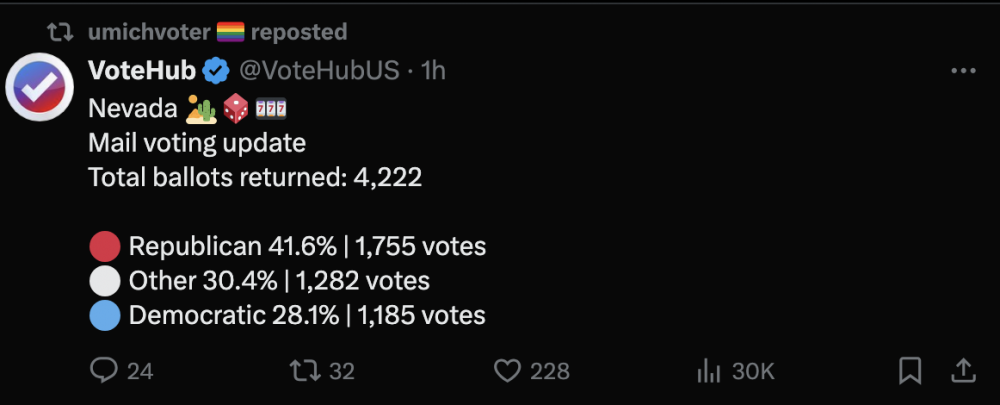
Task: Click the desert cactus emoji after Nevada
Action: 202,107
